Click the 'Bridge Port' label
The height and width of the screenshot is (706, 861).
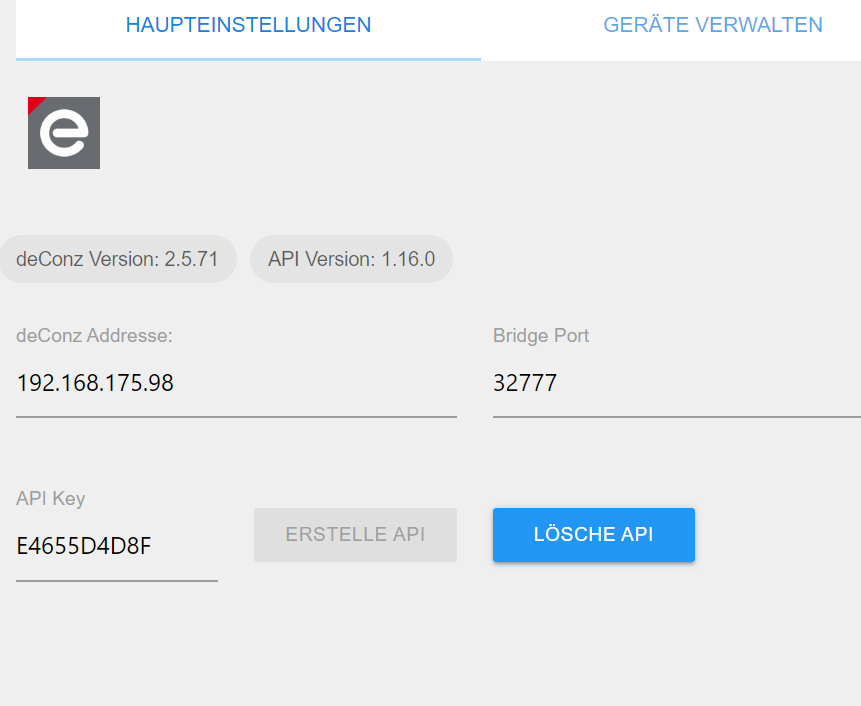[x=540, y=336]
